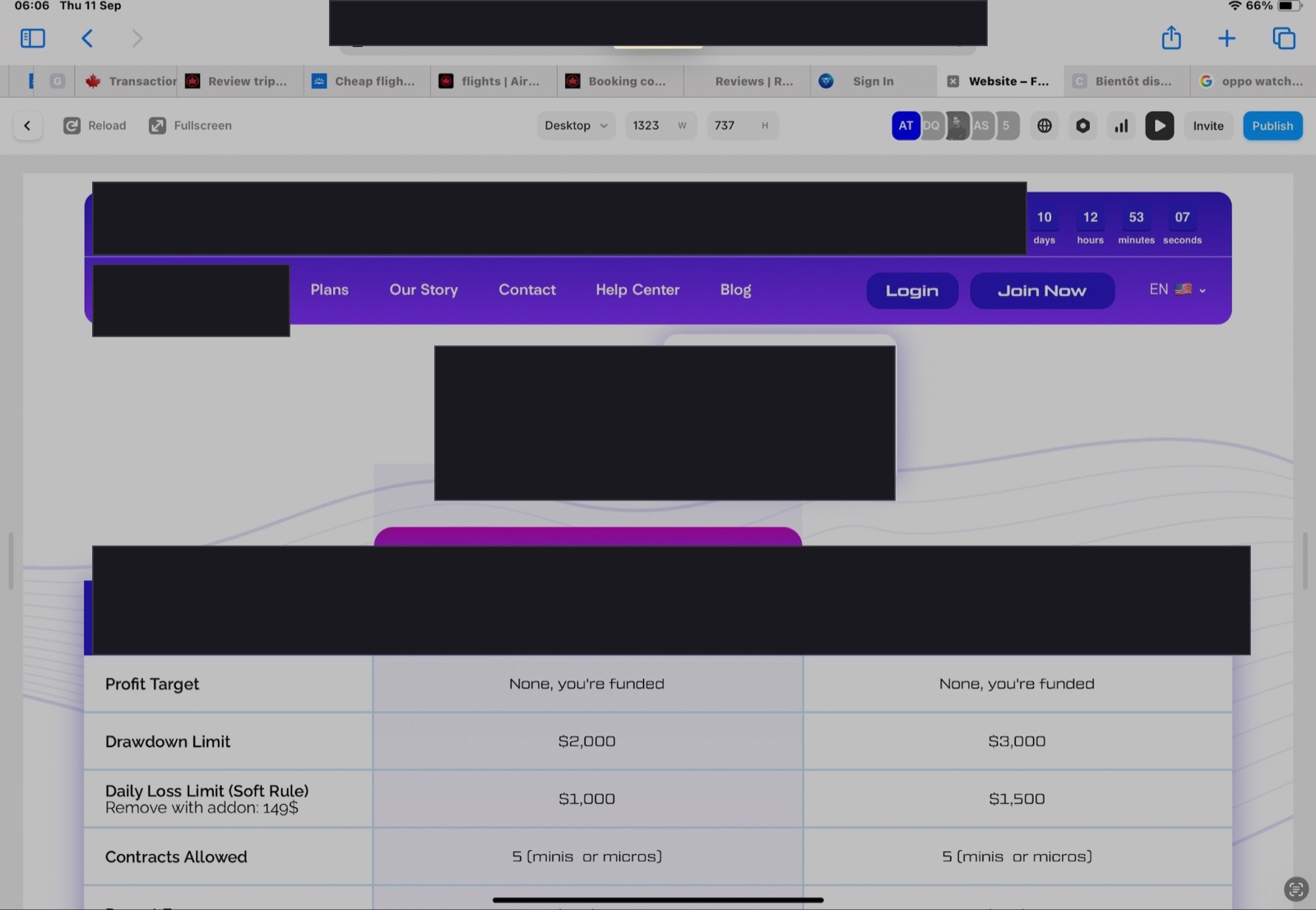Screen dimensions: 1316x910
Task: Open the Help Center nav link
Action: [637, 290]
